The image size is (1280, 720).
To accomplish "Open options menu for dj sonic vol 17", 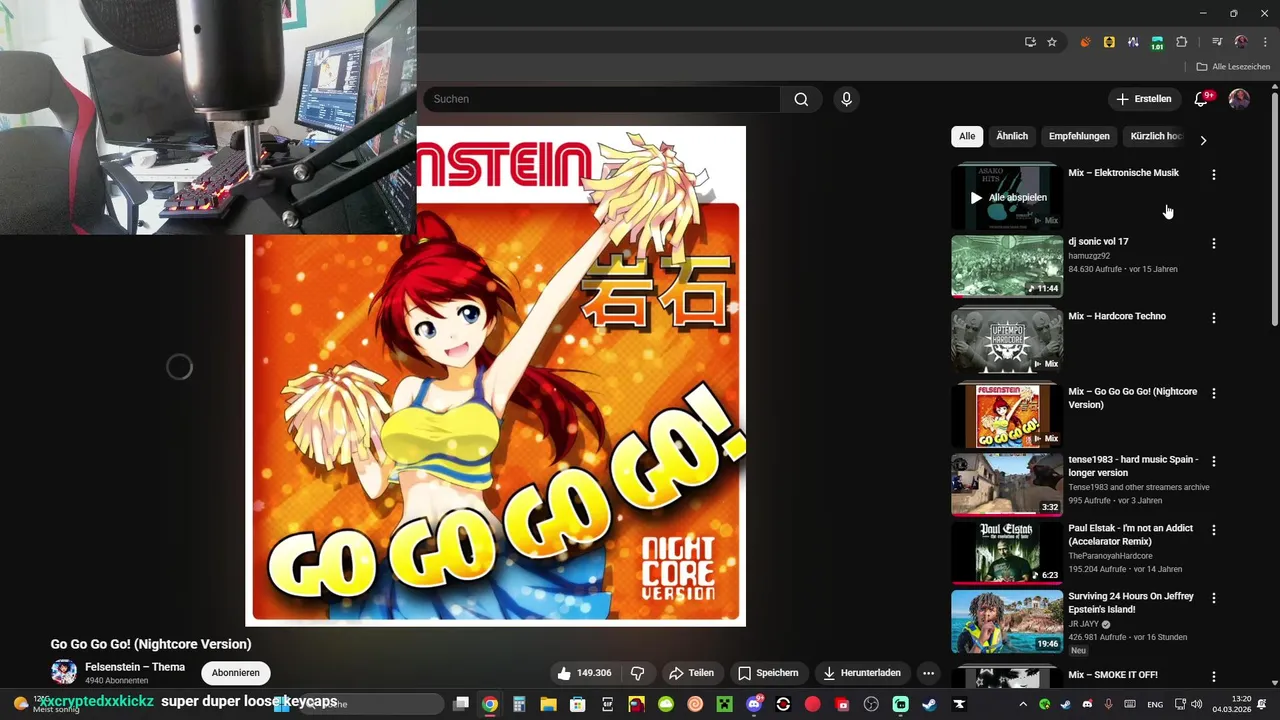I will [1214, 243].
